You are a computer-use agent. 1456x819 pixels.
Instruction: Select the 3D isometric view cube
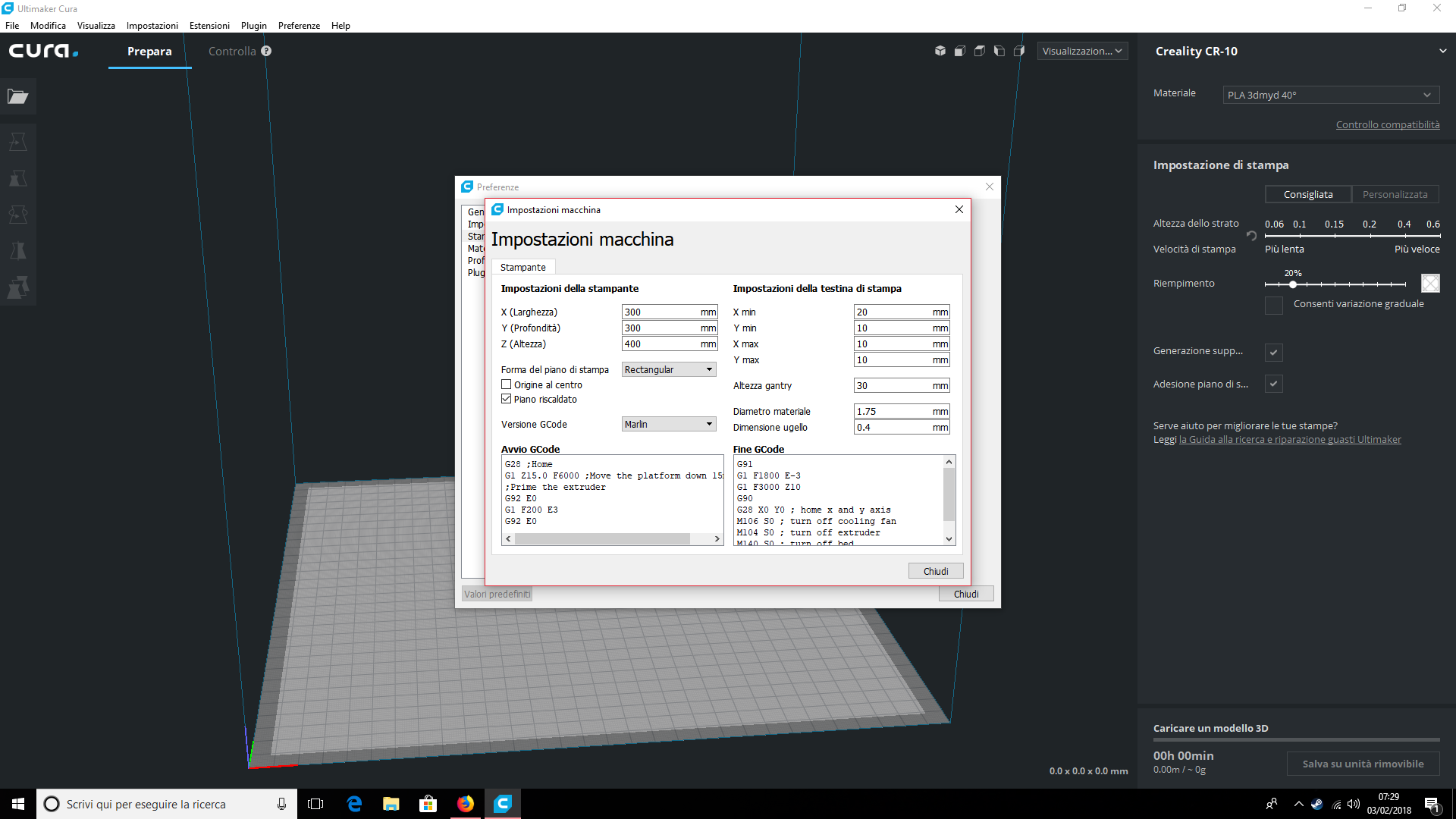(x=940, y=51)
